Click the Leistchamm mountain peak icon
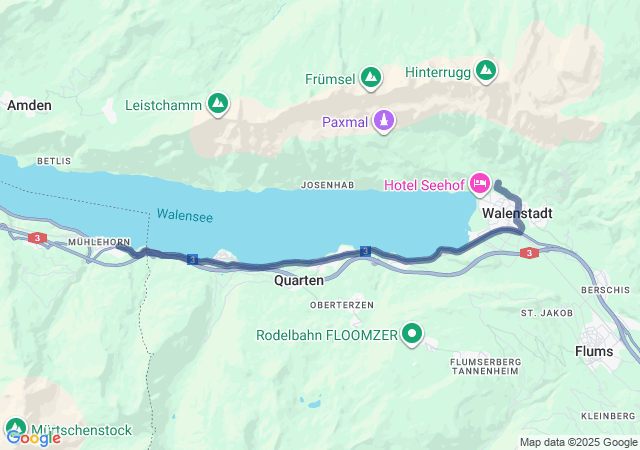 tap(218, 103)
